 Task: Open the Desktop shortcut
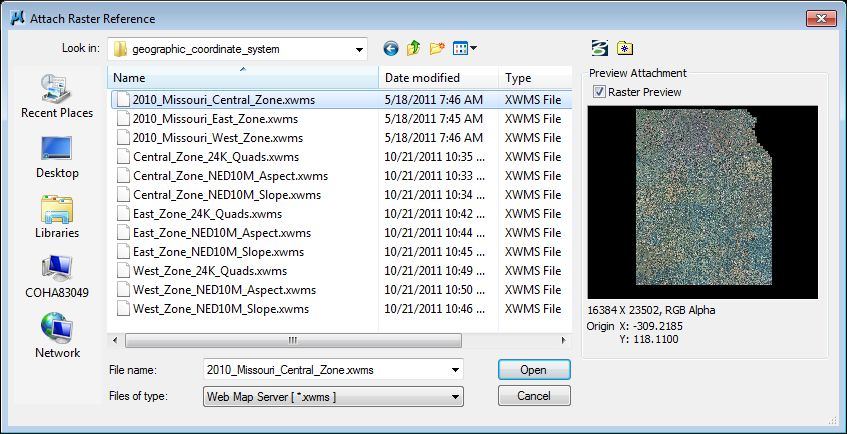click(x=57, y=157)
